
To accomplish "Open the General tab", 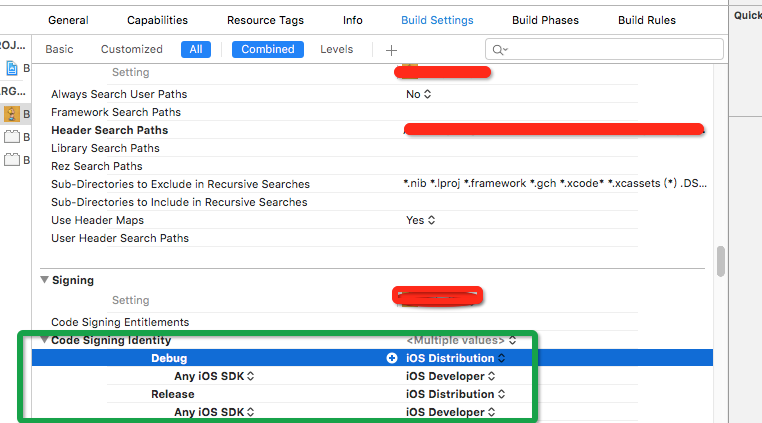I will pyautogui.click(x=68, y=20).
